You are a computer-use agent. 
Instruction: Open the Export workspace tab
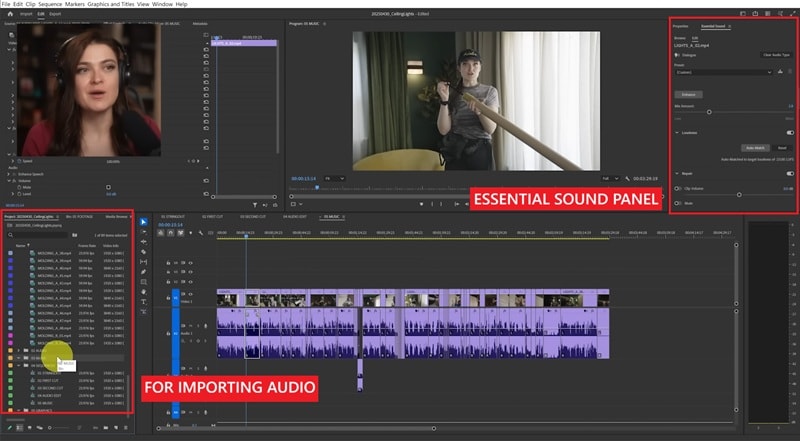pyautogui.click(x=55, y=14)
